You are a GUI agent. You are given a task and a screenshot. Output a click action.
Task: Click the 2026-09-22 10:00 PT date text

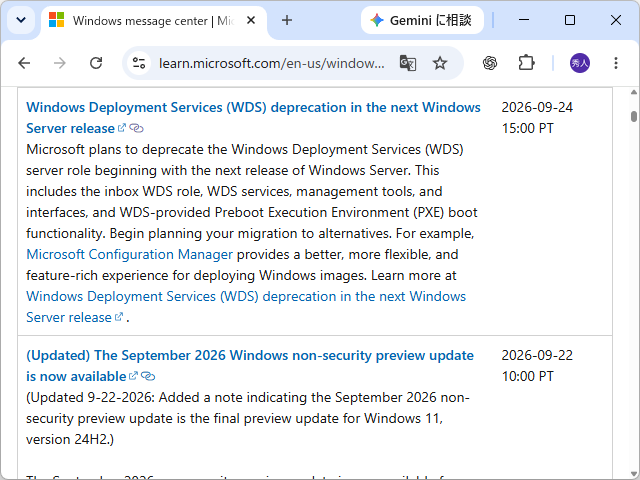point(537,366)
